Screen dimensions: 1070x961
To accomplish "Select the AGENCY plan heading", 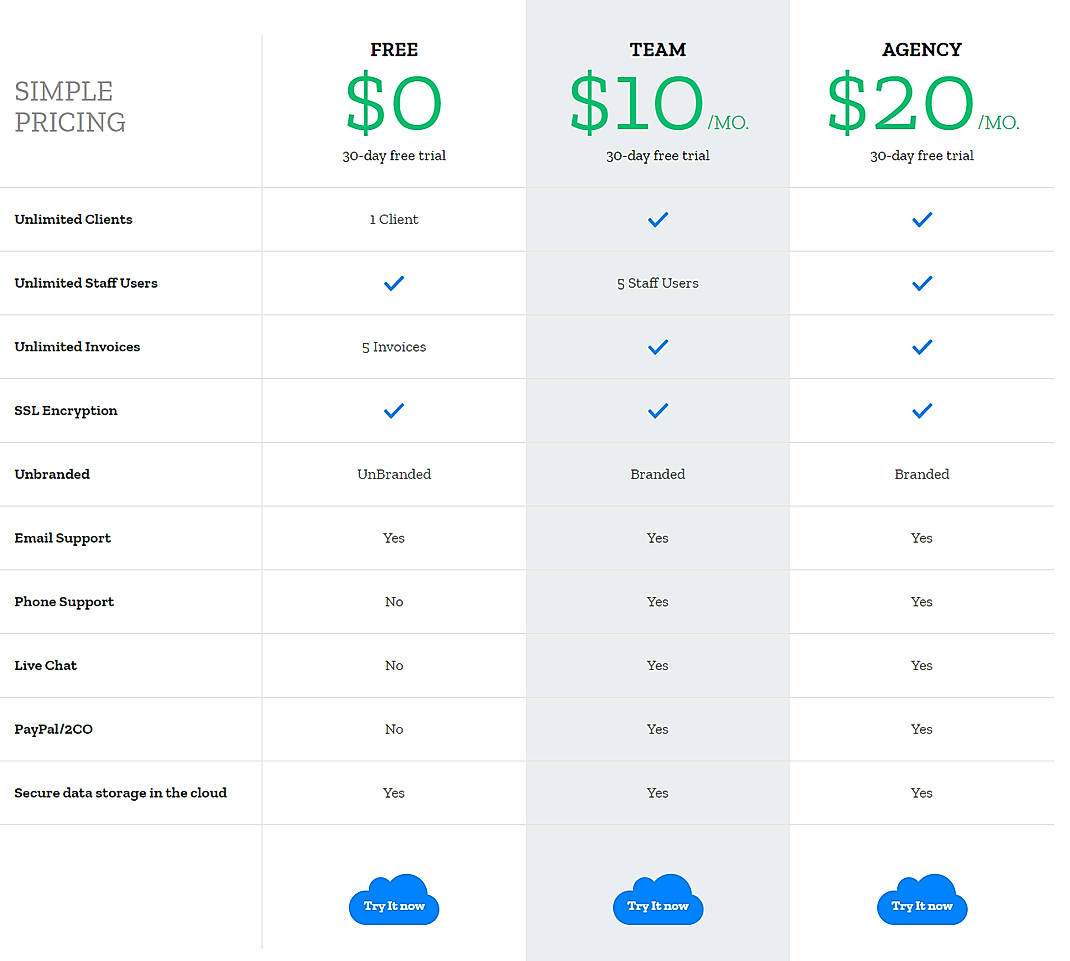I will [922, 49].
